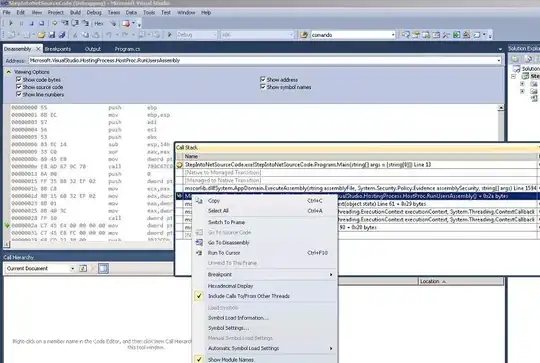Image resolution: width=540 pixels, height=363 pixels.
Task: Click the Paste toolbar icon
Action: (95, 35)
